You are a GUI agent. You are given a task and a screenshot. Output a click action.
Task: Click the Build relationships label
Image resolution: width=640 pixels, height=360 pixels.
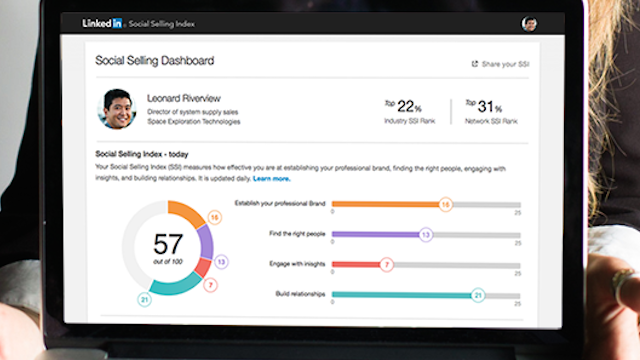point(300,294)
